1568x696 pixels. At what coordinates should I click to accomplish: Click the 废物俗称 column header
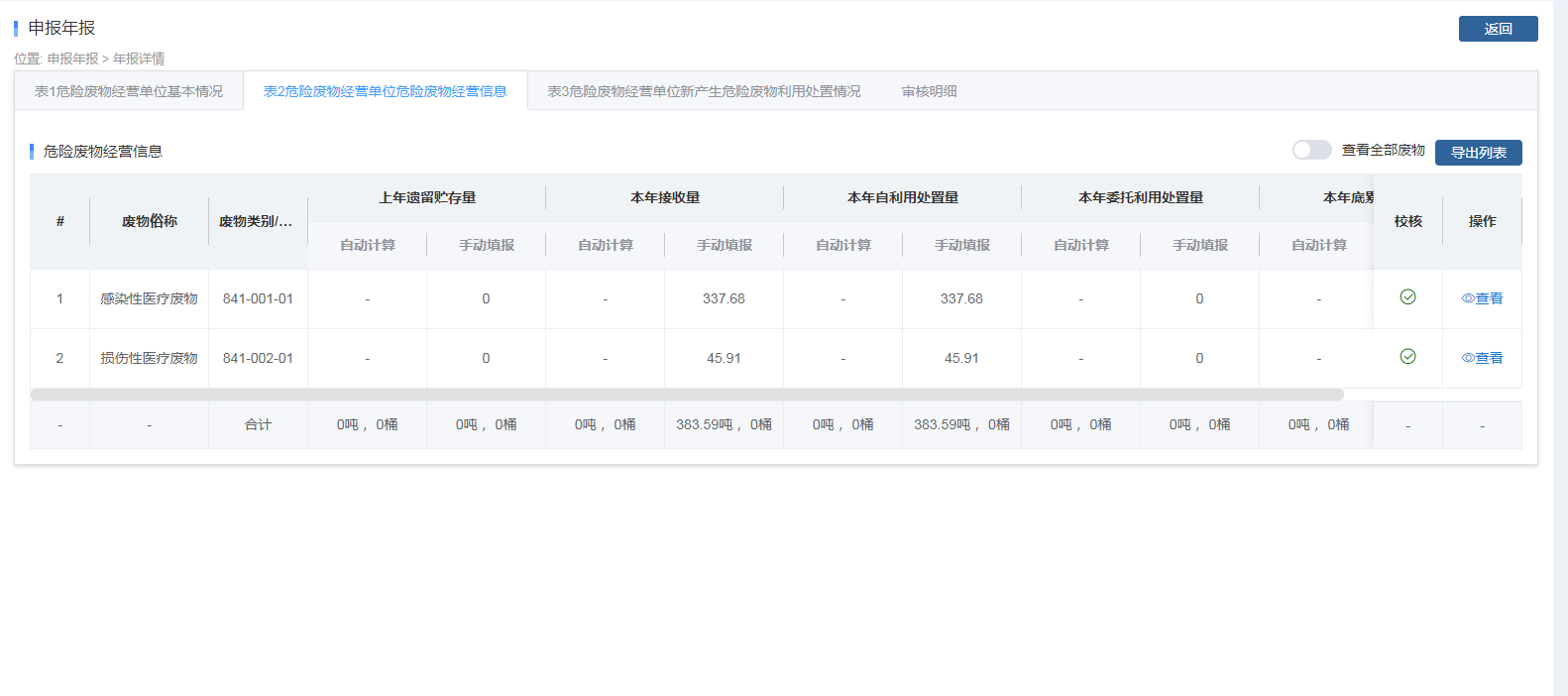pos(149,221)
